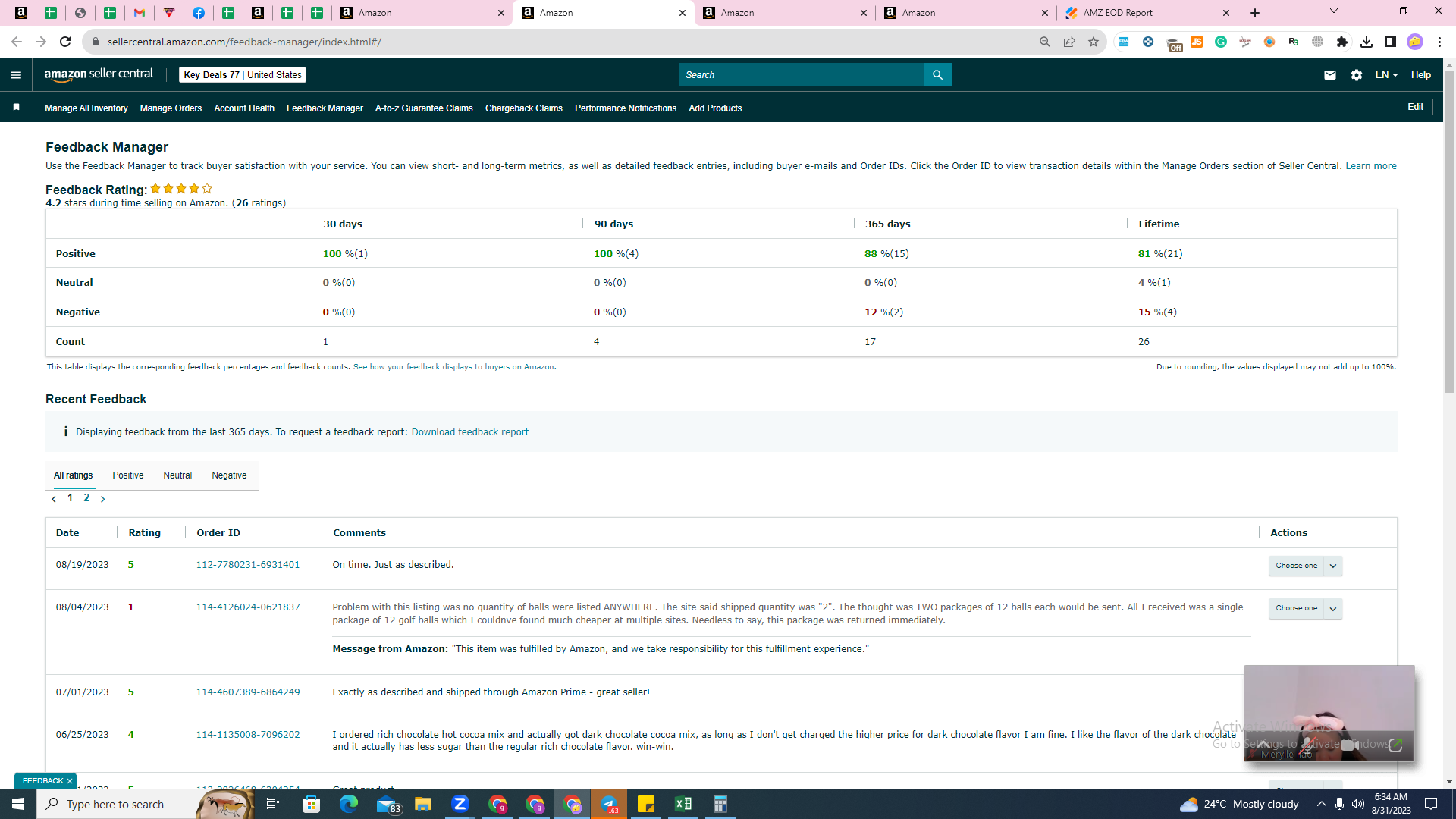This screenshot has height=819, width=1456.
Task: Open Calculator from the taskbar
Action: tap(720, 804)
